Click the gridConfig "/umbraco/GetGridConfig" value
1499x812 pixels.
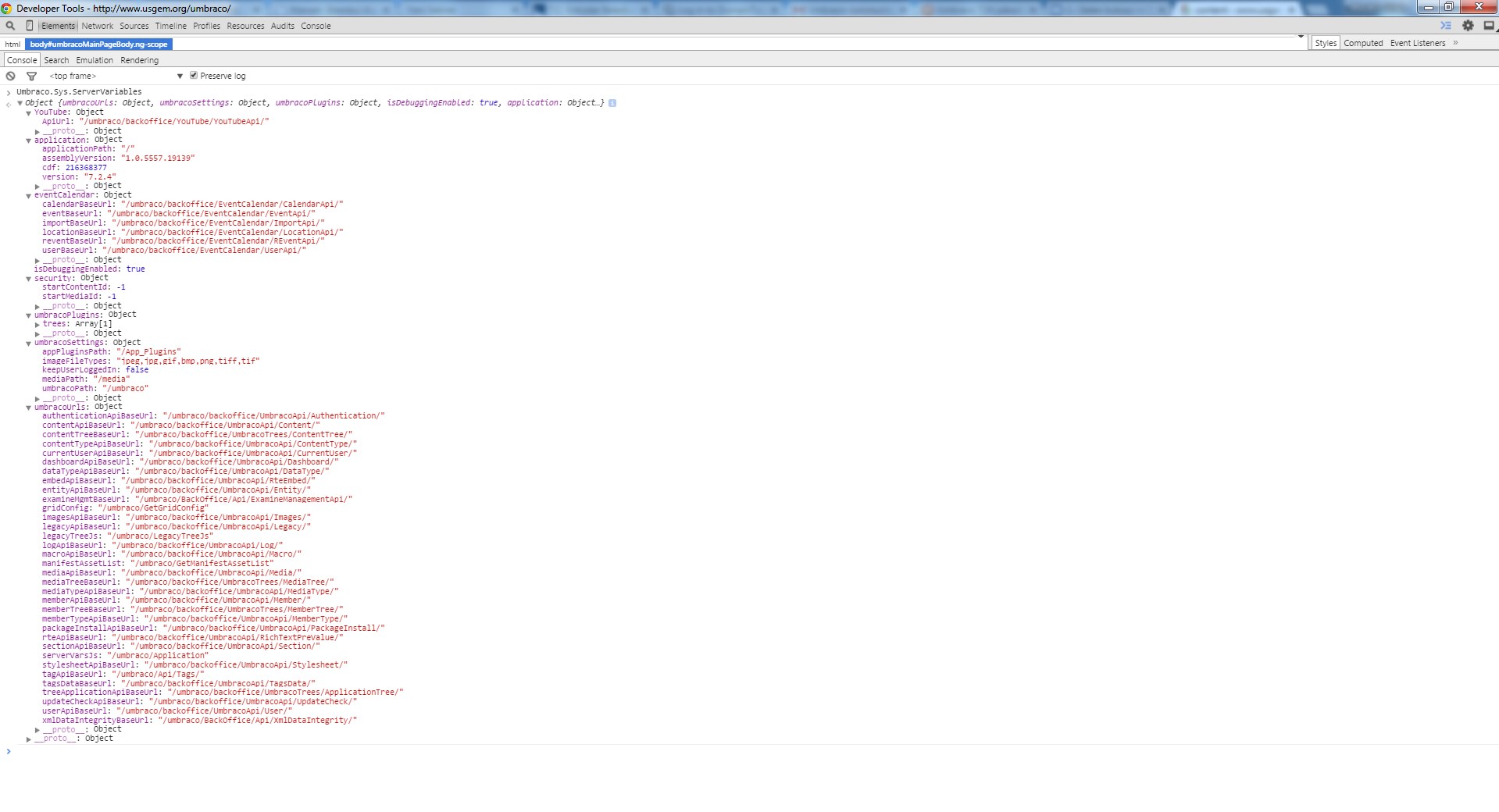(x=153, y=508)
